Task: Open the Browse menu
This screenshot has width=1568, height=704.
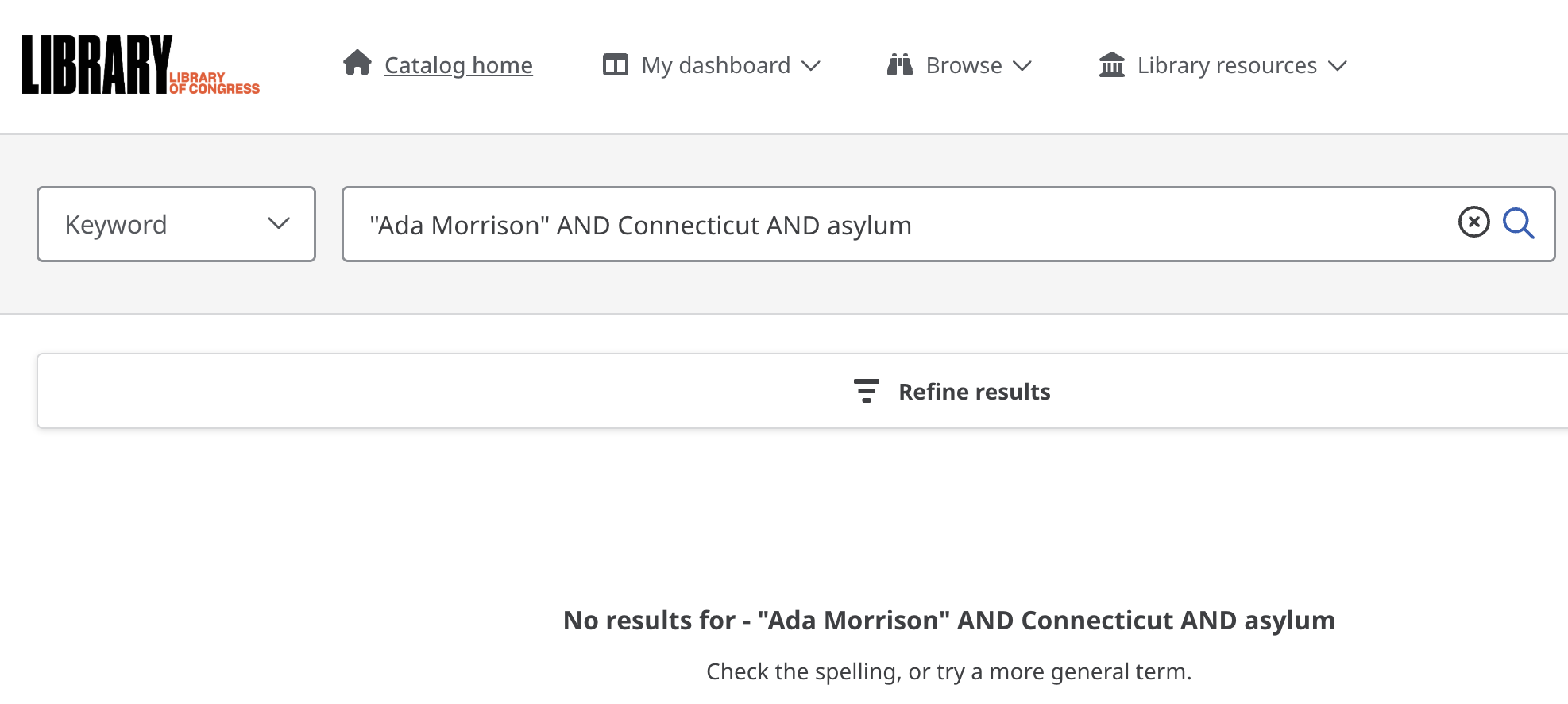Action: [964, 65]
